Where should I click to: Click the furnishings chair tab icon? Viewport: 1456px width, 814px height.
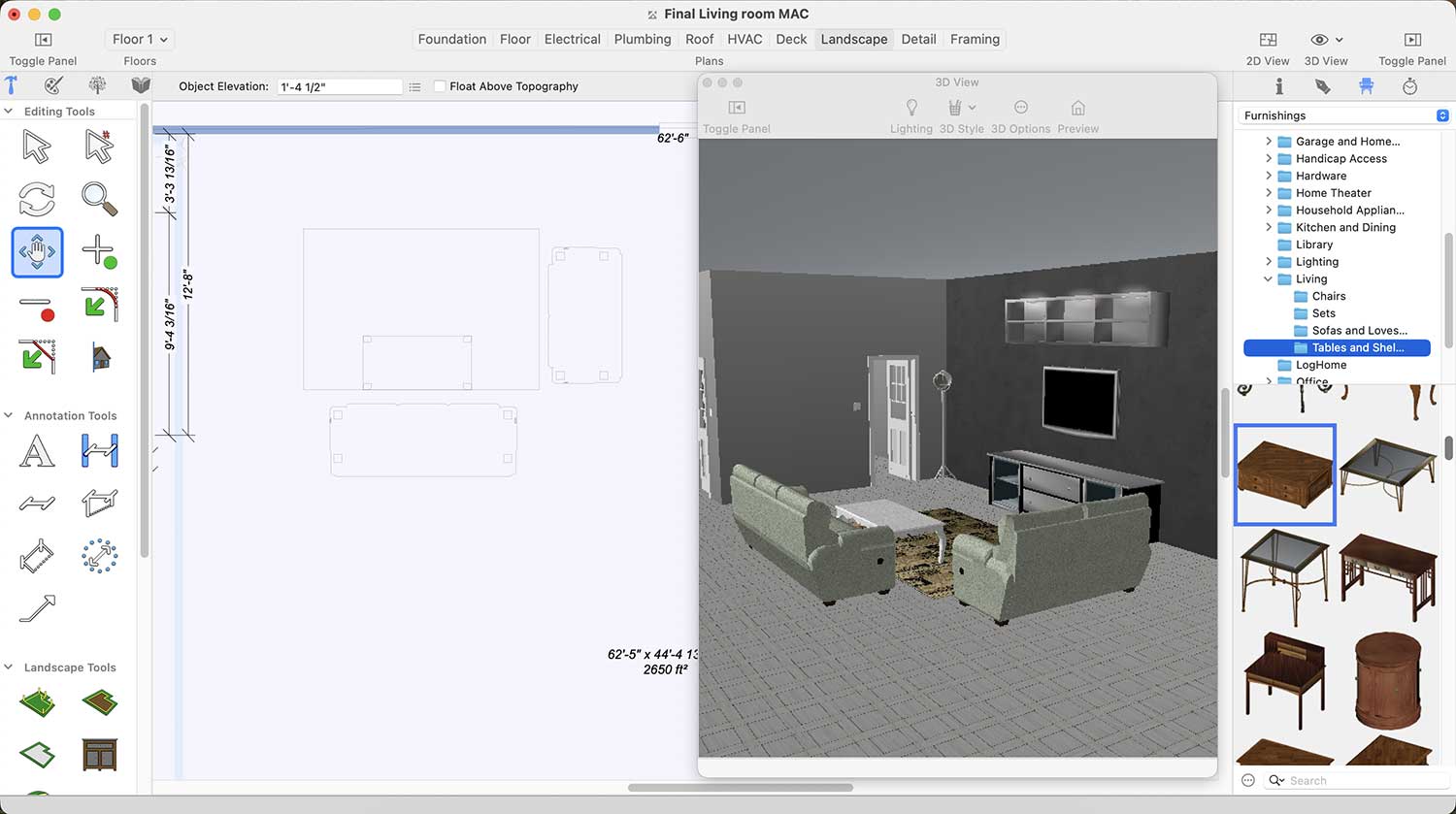[1367, 86]
